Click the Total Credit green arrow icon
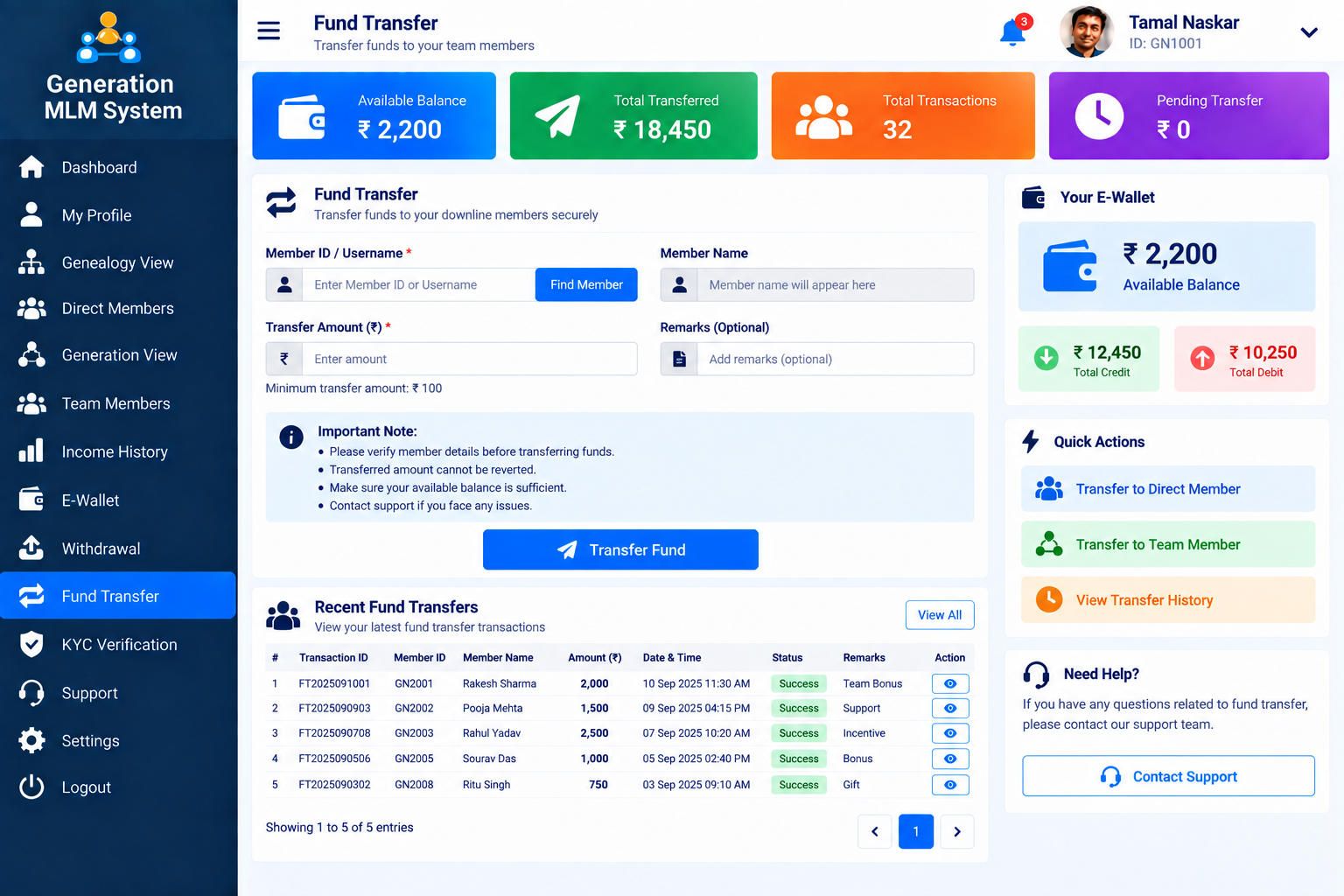This screenshot has height=896, width=1344. tap(1046, 358)
